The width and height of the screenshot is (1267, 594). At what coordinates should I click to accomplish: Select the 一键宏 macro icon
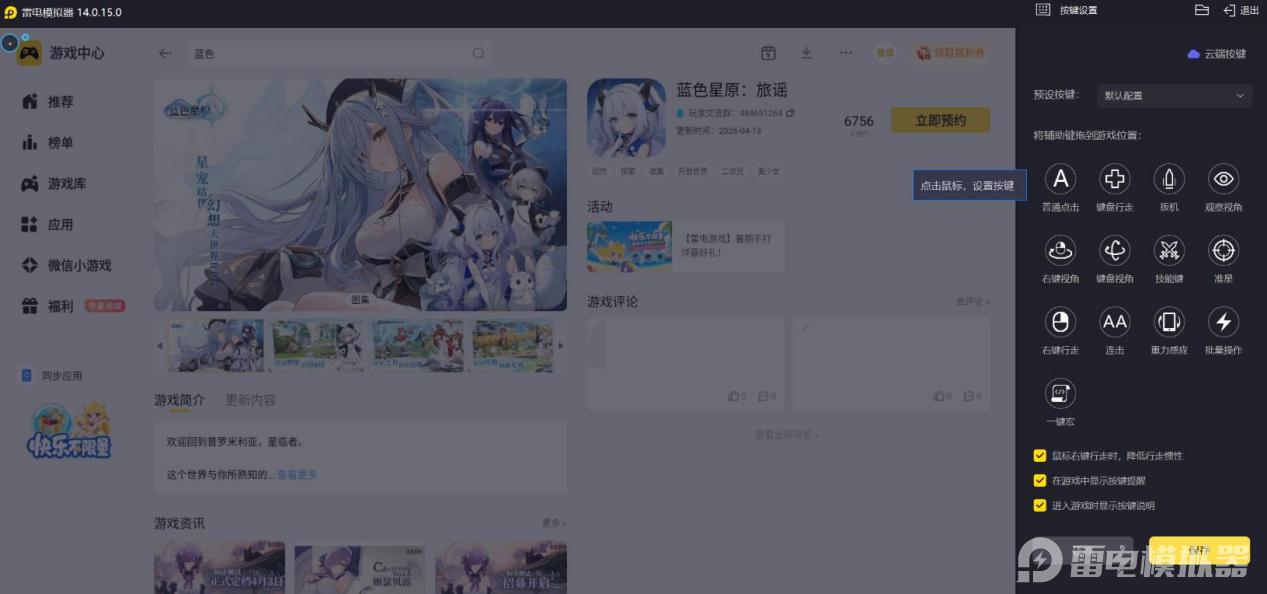point(1060,393)
